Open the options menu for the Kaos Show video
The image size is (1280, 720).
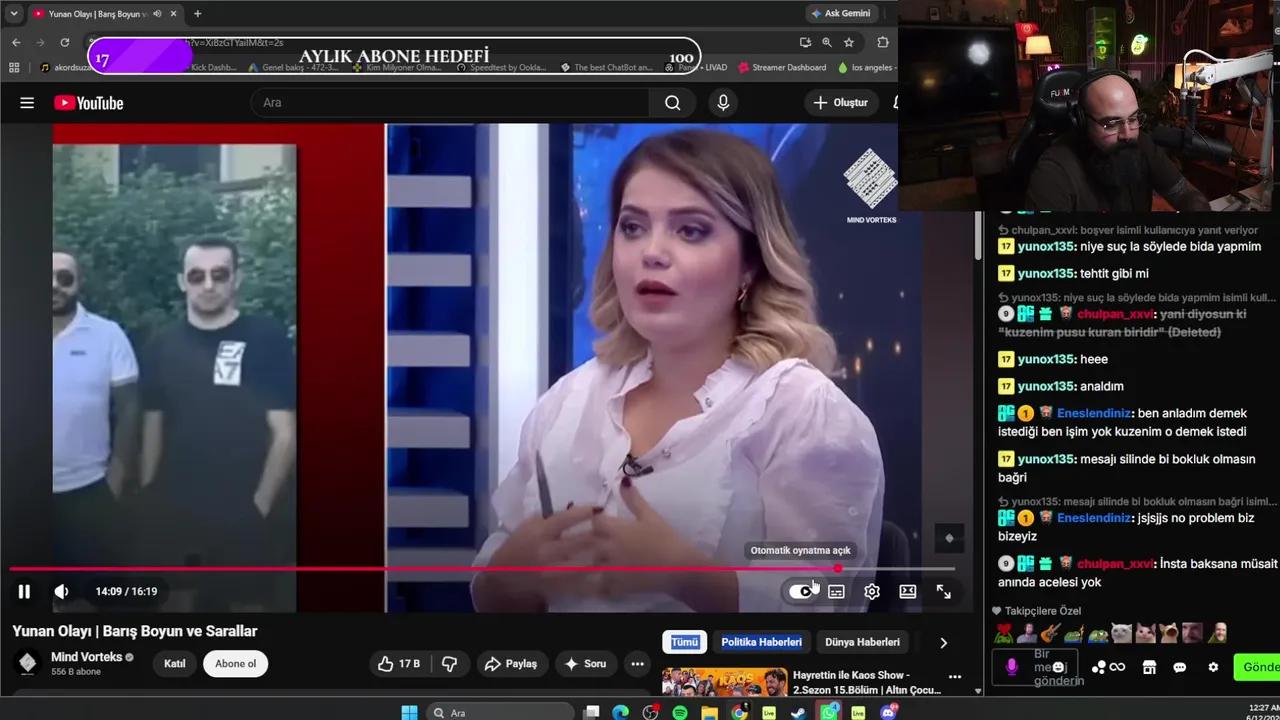pos(955,677)
